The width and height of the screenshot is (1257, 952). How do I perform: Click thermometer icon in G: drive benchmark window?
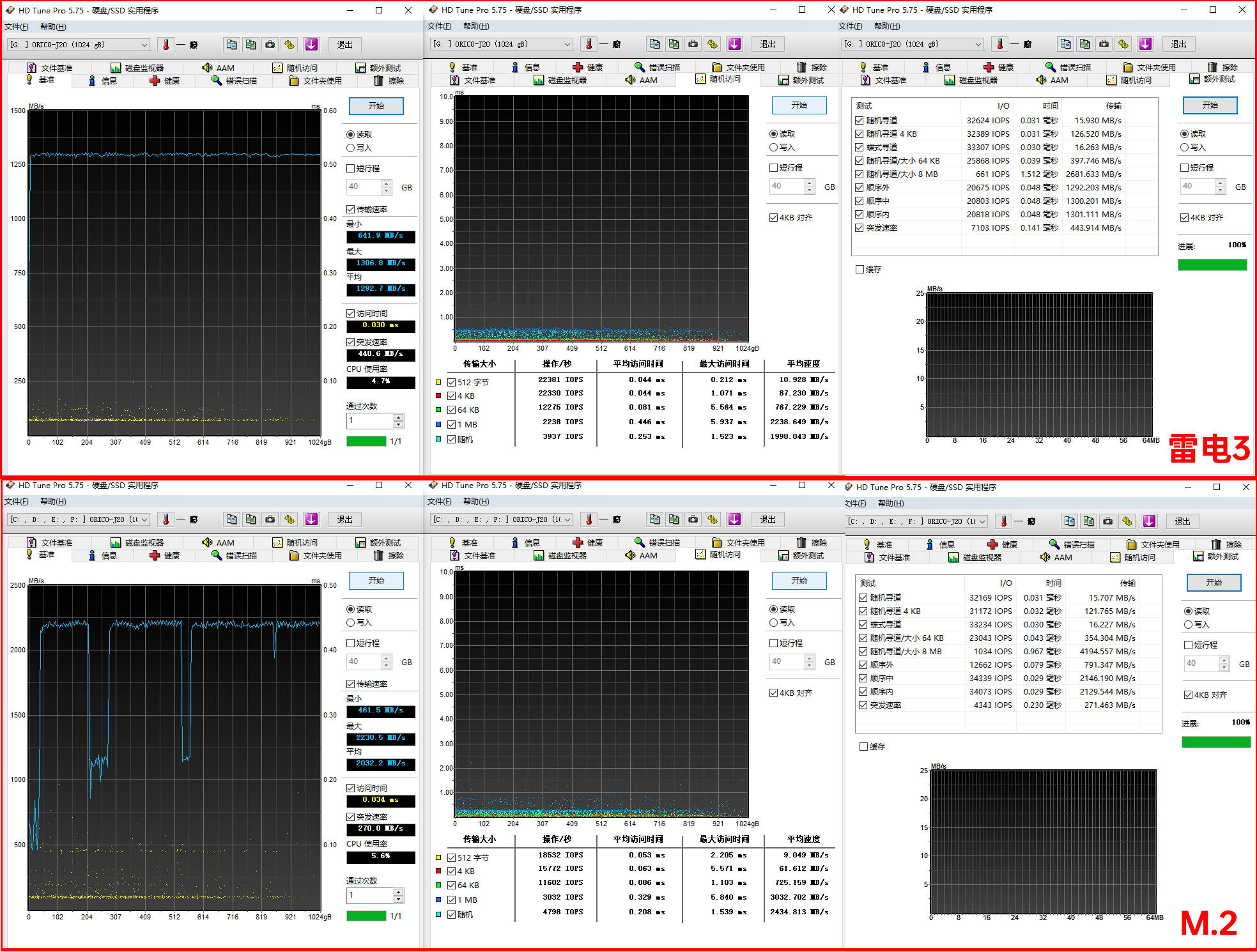[166, 45]
